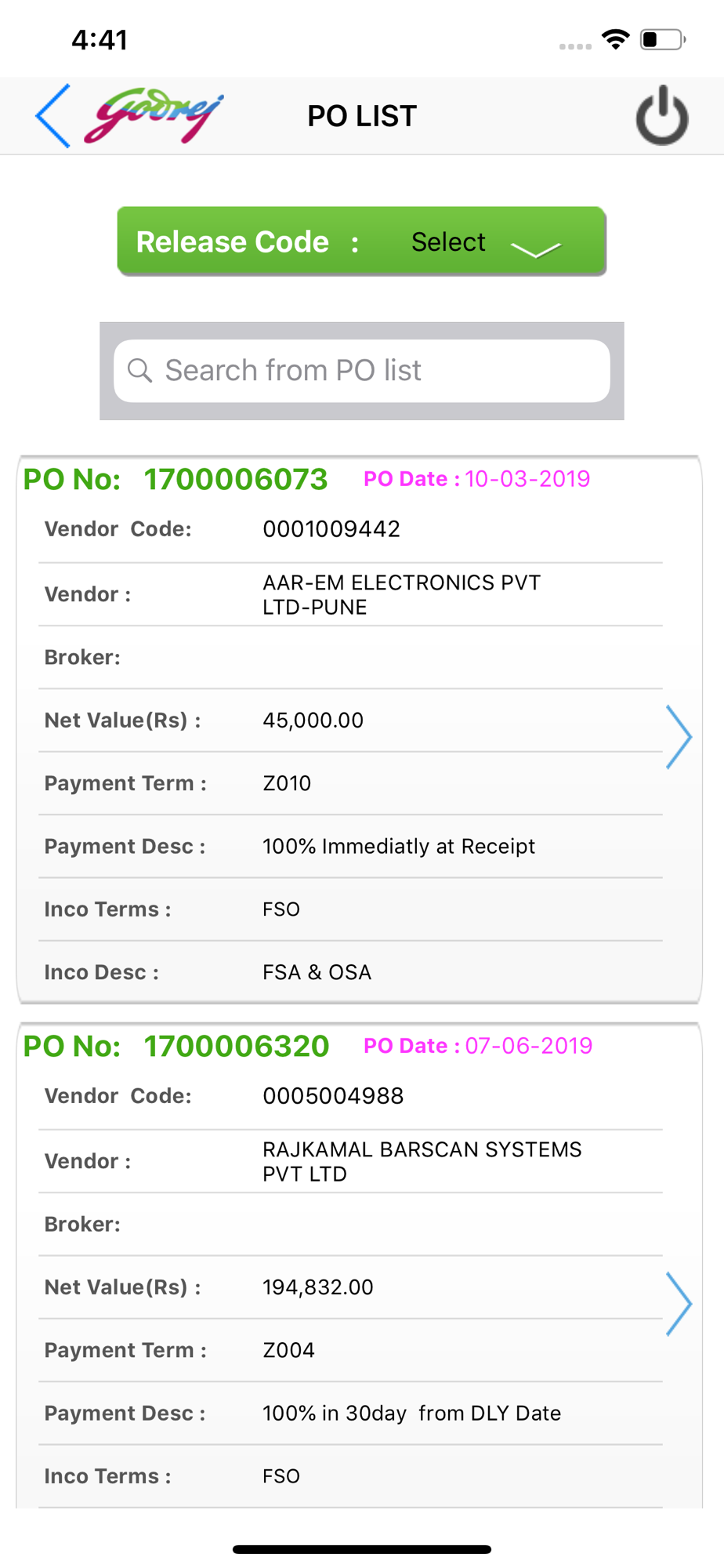Open details arrow for PO 1700006320
The height and width of the screenshot is (1568, 724).
click(679, 1303)
